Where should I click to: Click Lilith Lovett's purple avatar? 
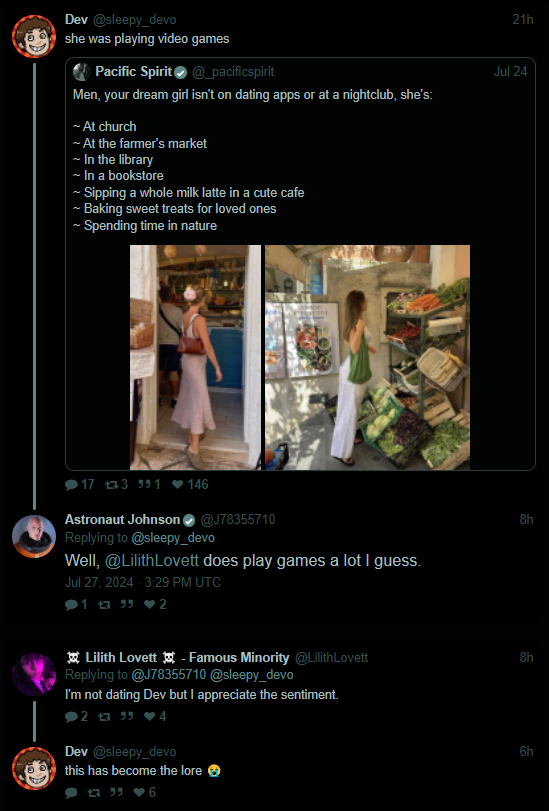pyautogui.click(x=34, y=674)
